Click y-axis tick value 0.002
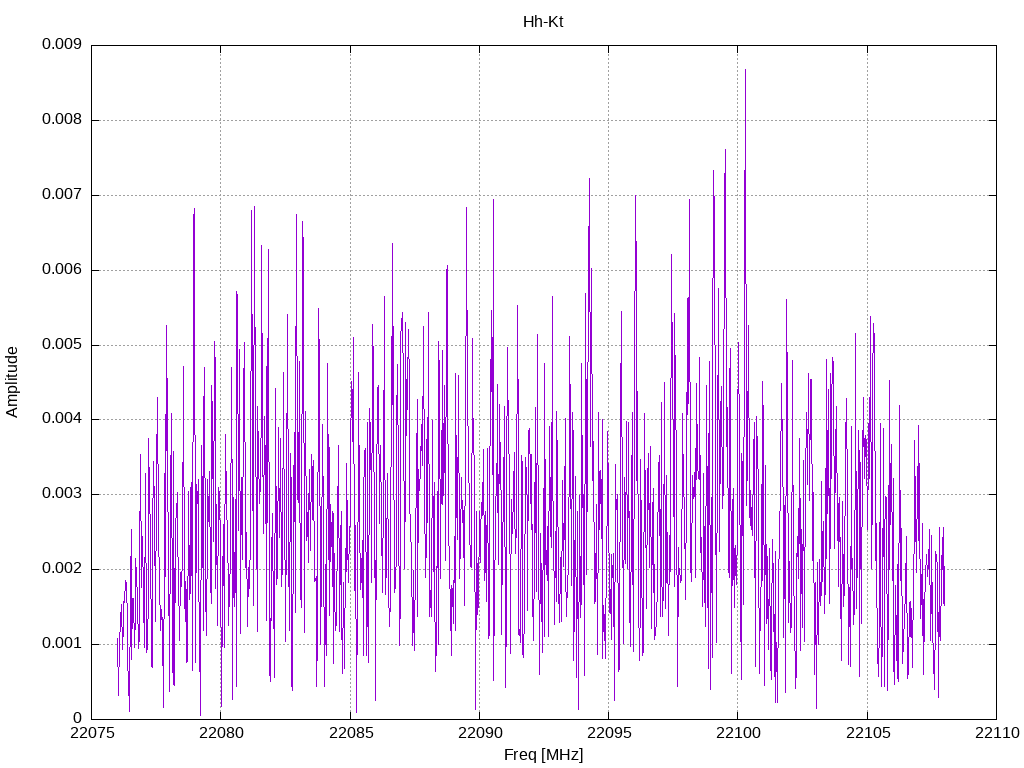 click(61, 569)
